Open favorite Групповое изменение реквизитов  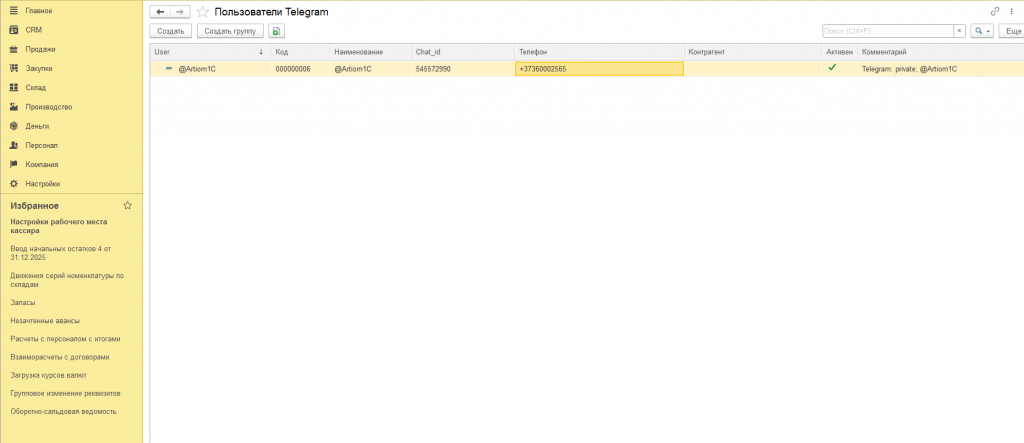click(65, 393)
